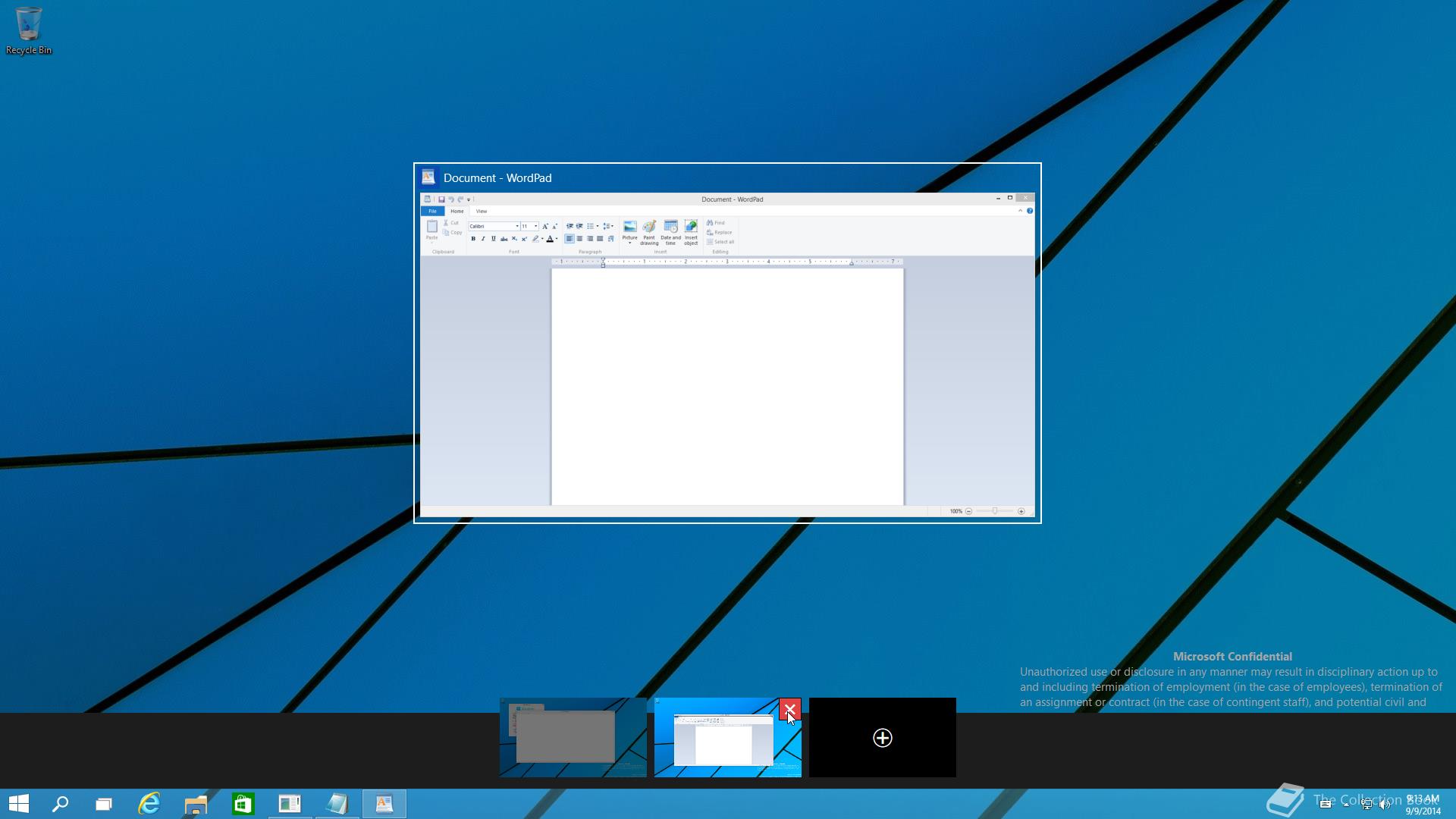Open the Recycle Bin desktop icon
The image size is (1456, 819).
[29, 31]
